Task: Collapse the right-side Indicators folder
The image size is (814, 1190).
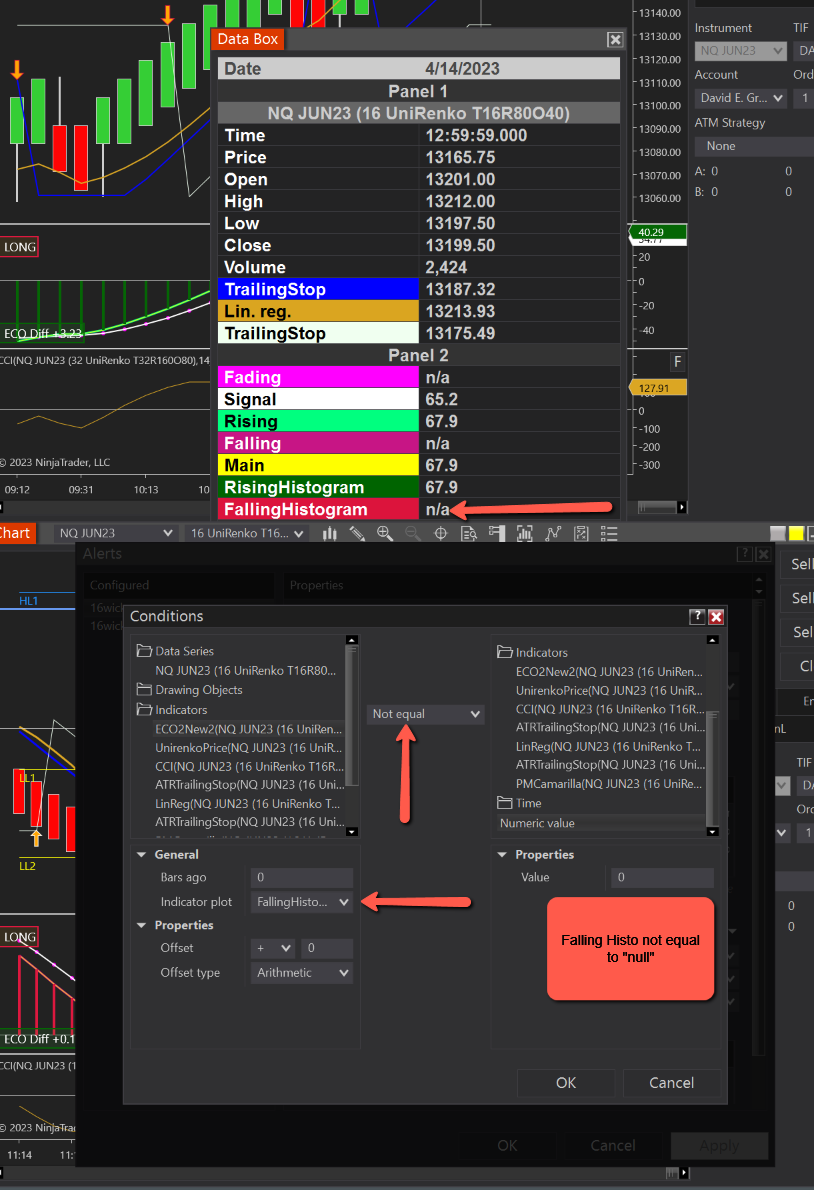Action: click(x=504, y=652)
